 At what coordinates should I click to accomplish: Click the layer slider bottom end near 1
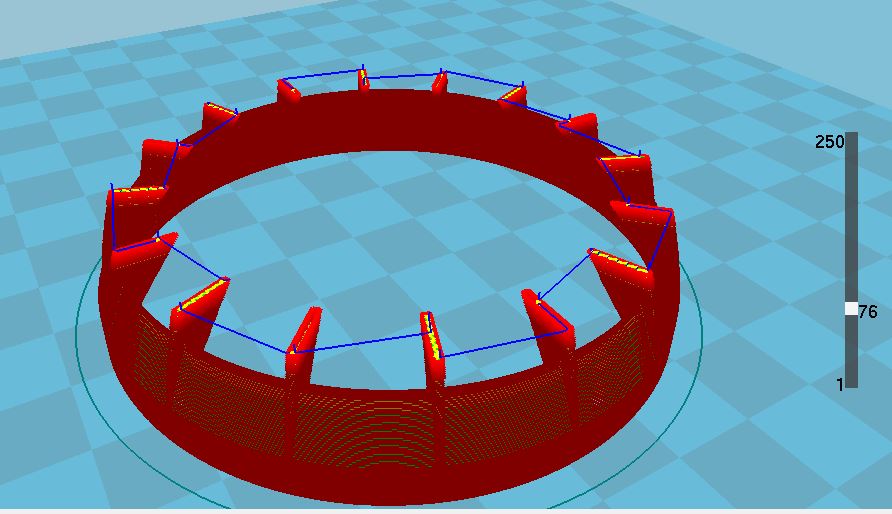click(x=851, y=383)
